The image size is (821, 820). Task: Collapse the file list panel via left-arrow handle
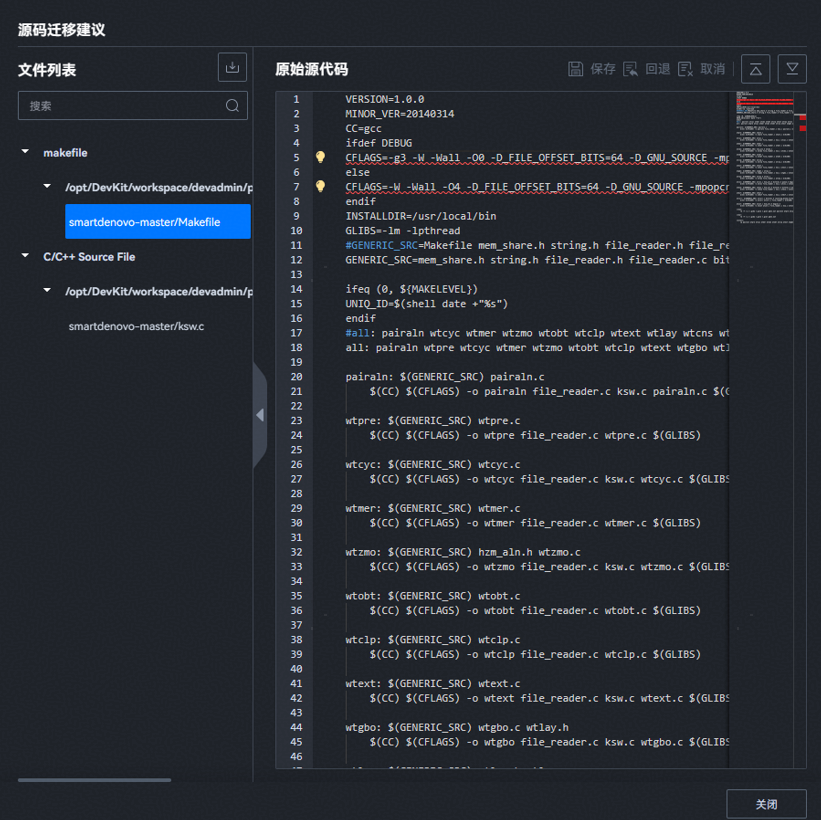260,415
